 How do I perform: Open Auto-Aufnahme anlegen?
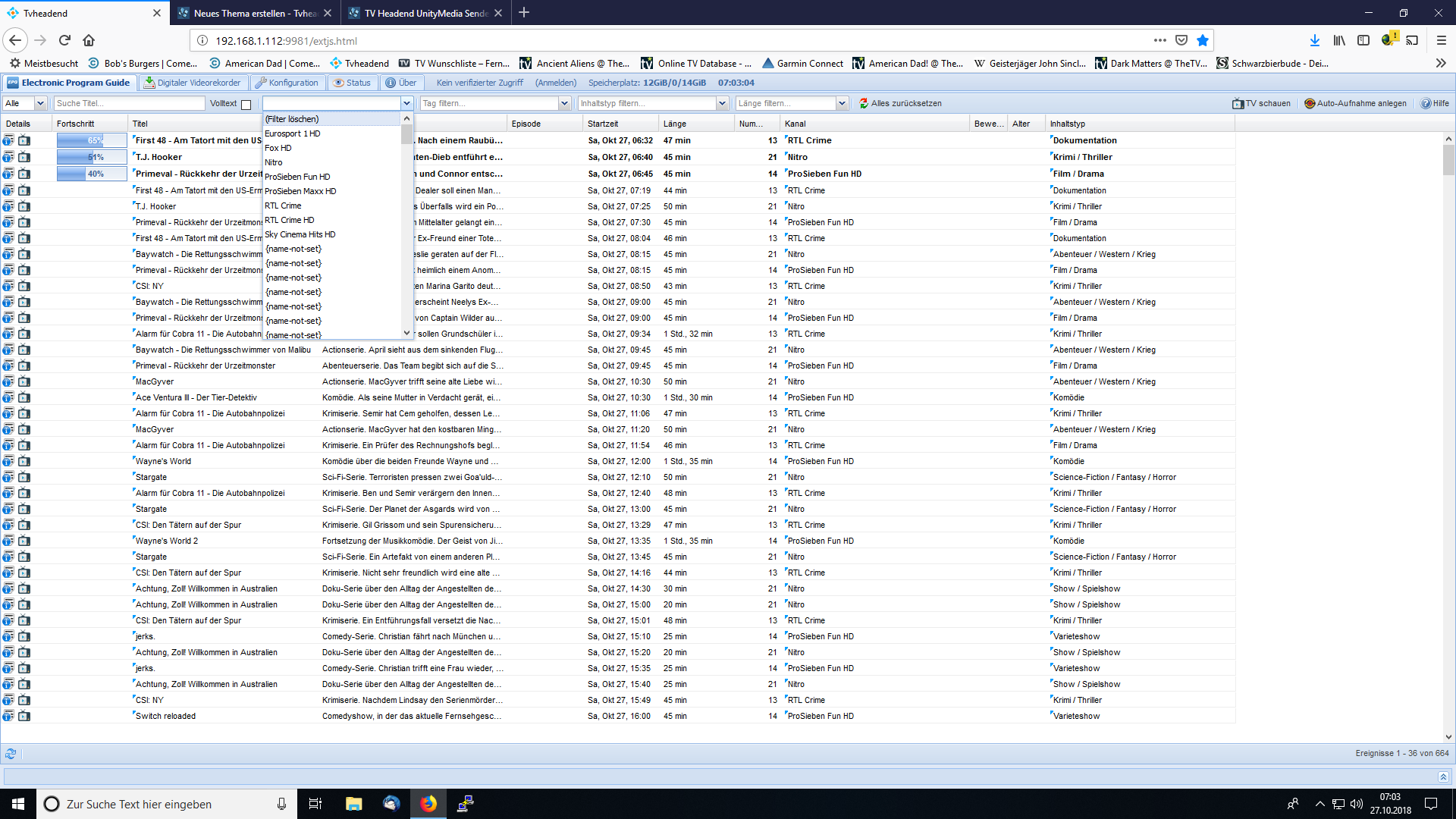point(1355,103)
